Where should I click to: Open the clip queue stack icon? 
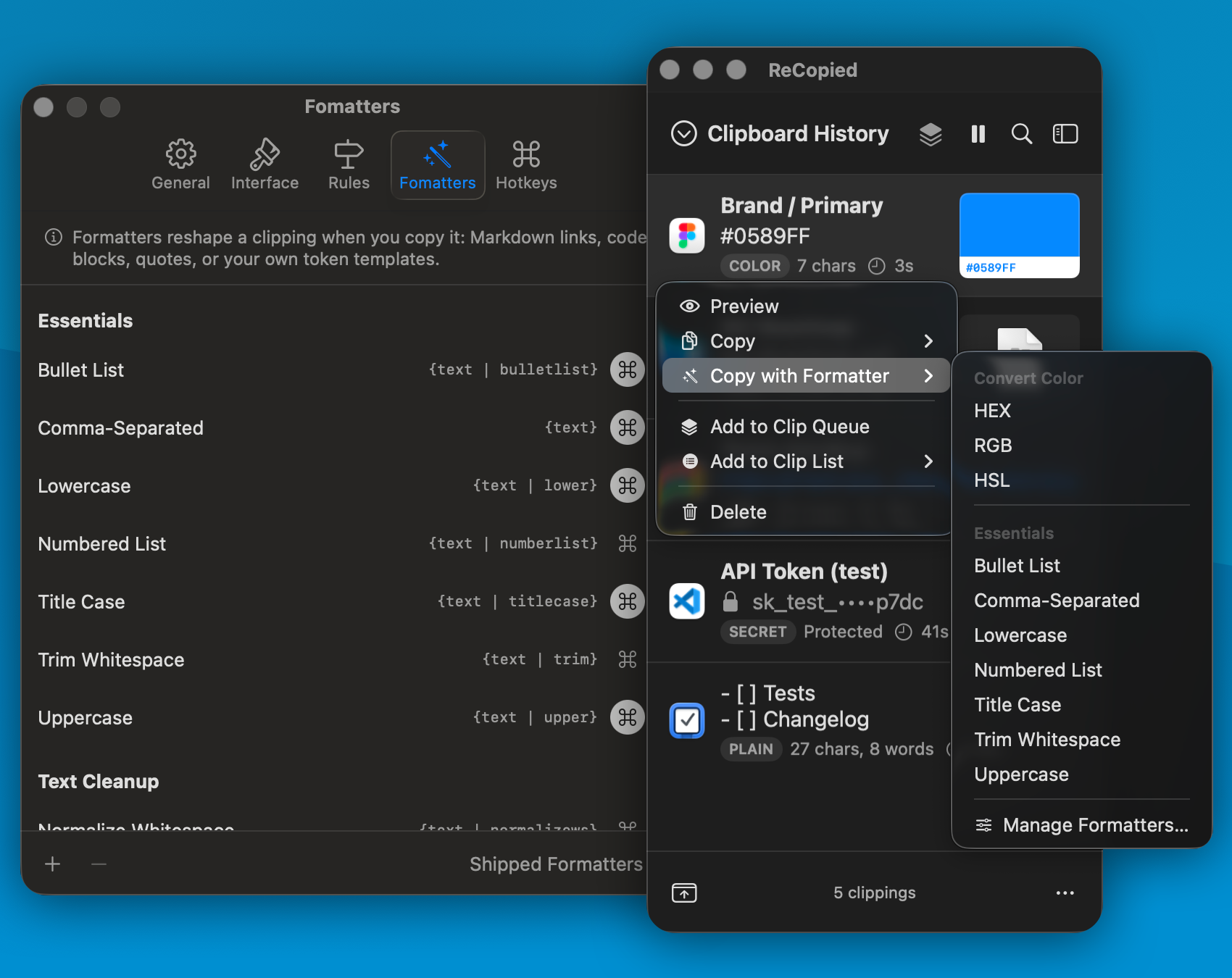click(x=931, y=134)
